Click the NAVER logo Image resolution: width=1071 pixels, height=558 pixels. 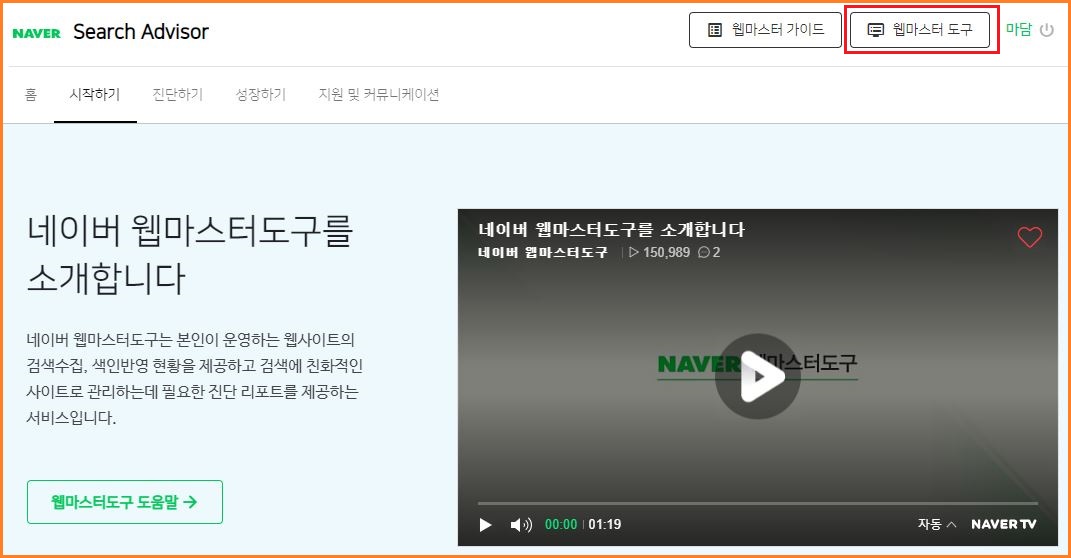coord(36,33)
